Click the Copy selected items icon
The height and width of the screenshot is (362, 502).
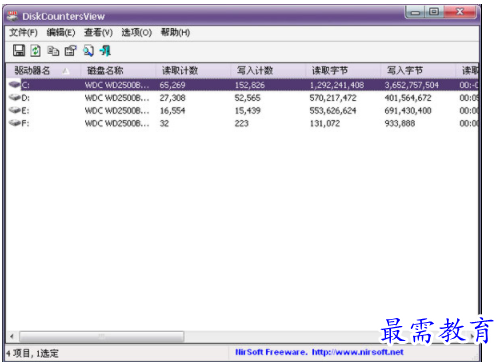[53, 51]
